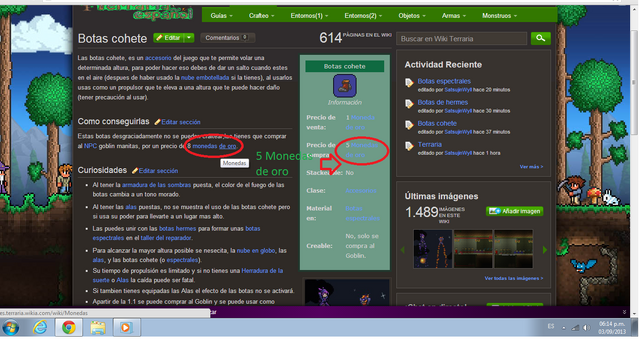The width and height of the screenshot is (640, 360).
Task: Click the edit icon beside Botas cohete activity
Action: click(409, 125)
